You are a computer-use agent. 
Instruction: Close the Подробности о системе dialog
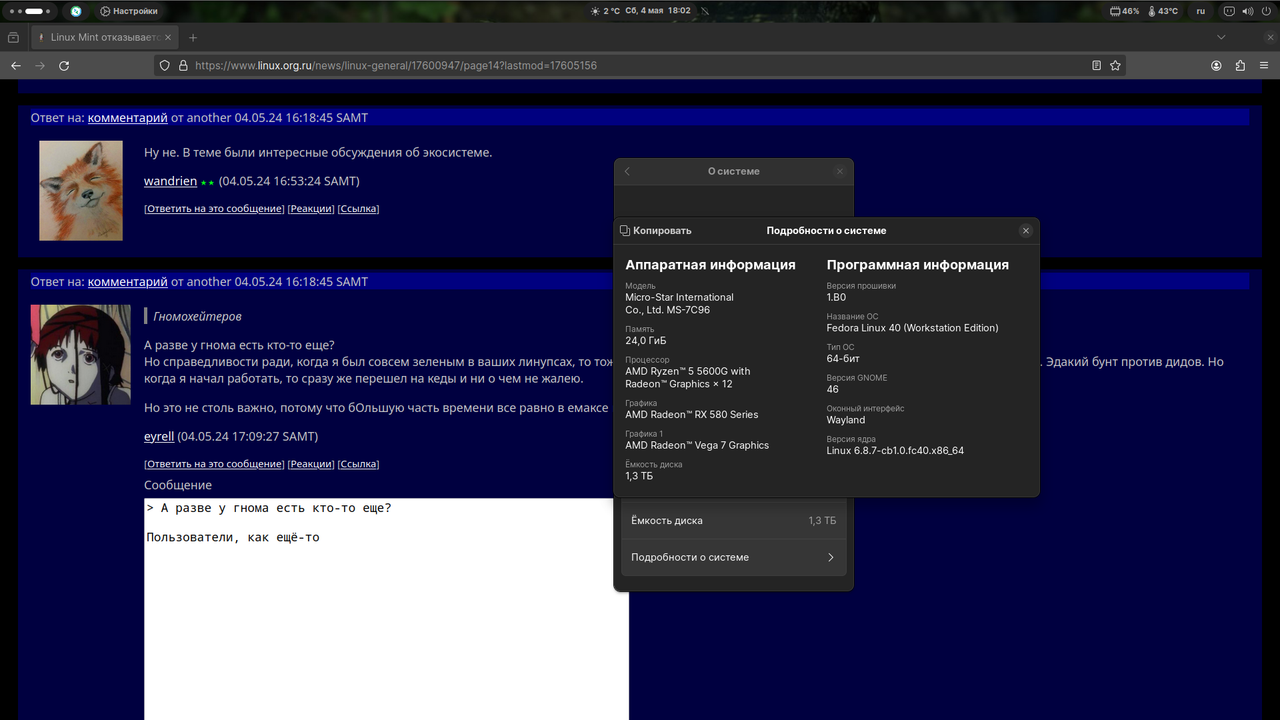click(x=1025, y=230)
